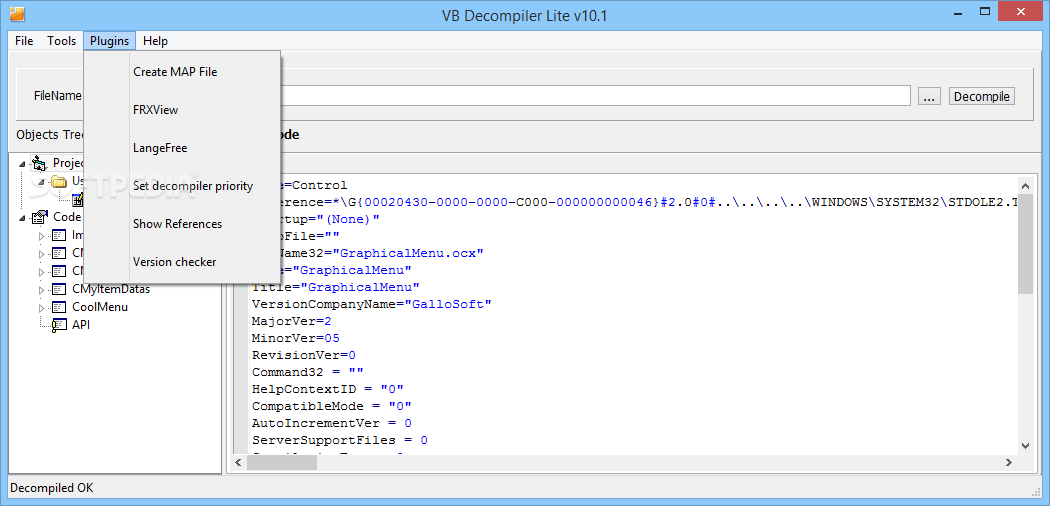Viewport: 1050px width, 506px height.
Task: Click the VB Decompiler app icon in title bar
Action: tap(17, 13)
